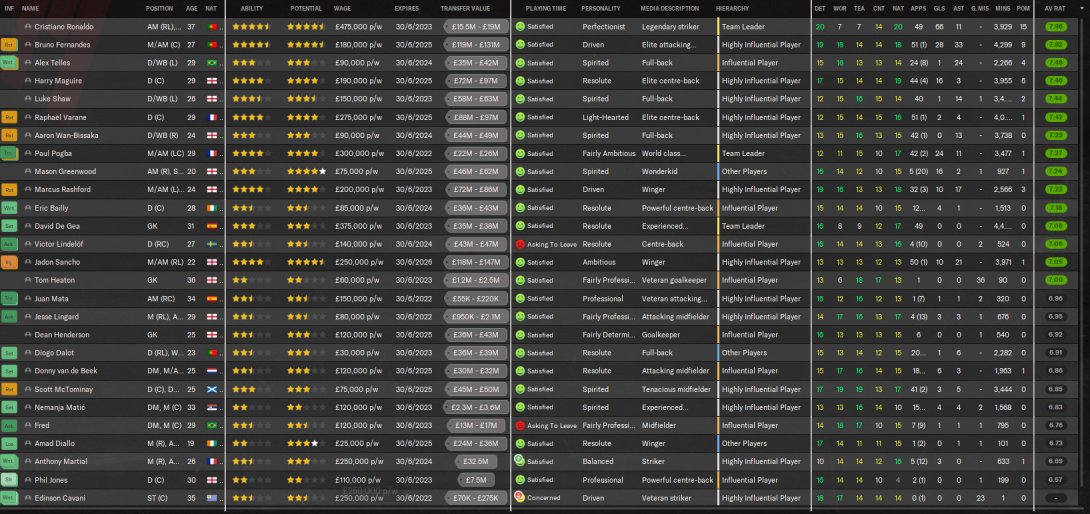Click Edinson Cavani's Wnt status badge

[9, 498]
